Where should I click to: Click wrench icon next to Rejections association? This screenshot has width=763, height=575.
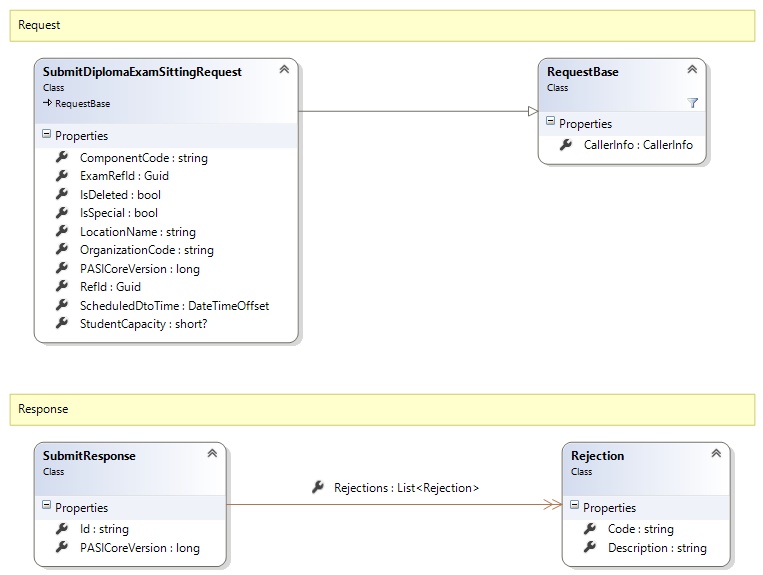[318, 487]
